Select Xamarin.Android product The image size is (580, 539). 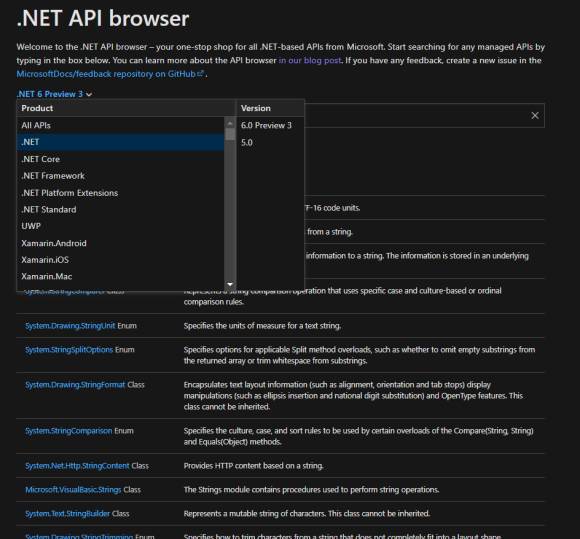tap(120, 243)
